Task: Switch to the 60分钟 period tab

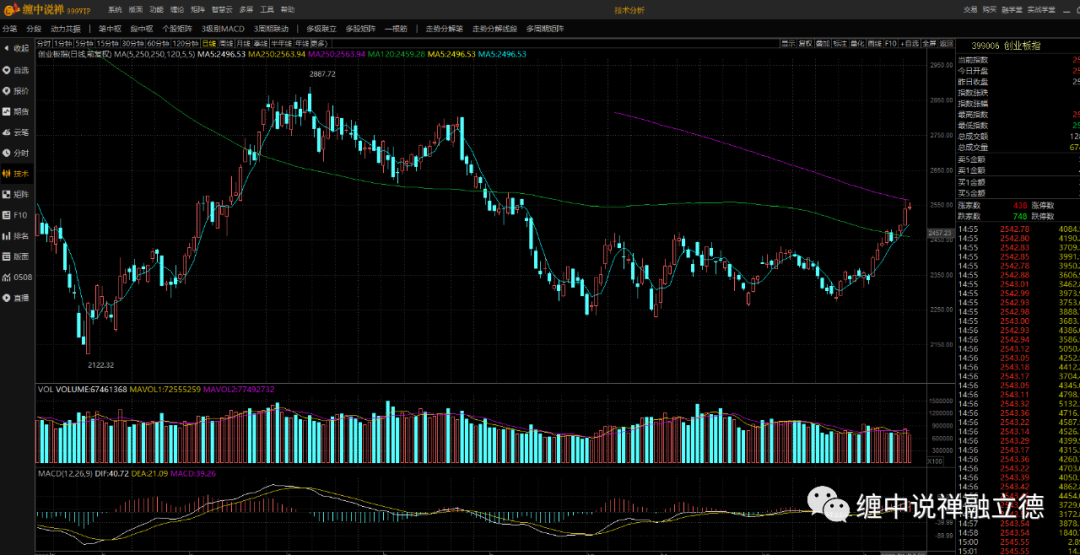Action: 158,43
